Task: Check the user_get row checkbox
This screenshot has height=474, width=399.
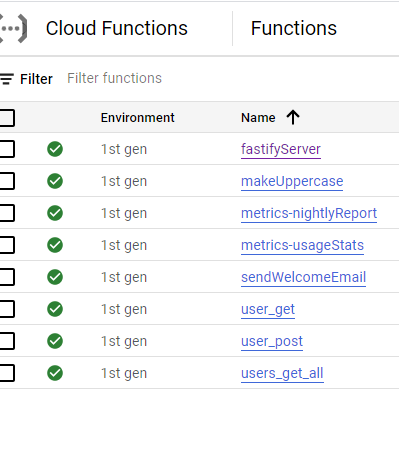Action: pos(7,309)
